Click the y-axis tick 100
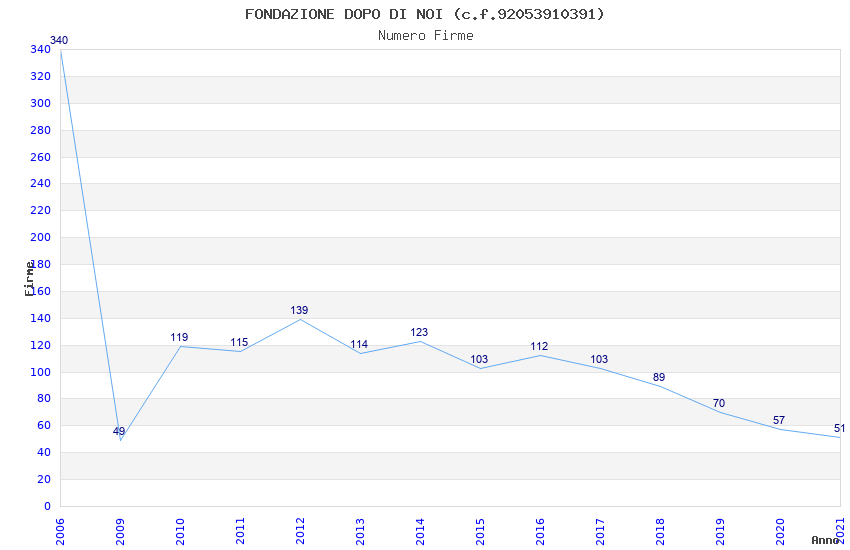Image resolution: width=850 pixels, height=550 pixels. coord(41,372)
